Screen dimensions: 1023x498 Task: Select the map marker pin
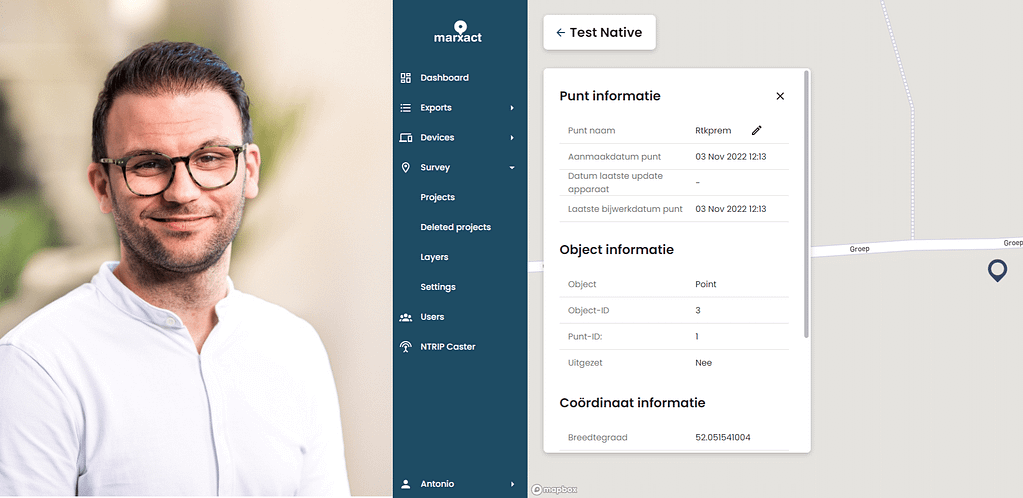click(997, 270)
